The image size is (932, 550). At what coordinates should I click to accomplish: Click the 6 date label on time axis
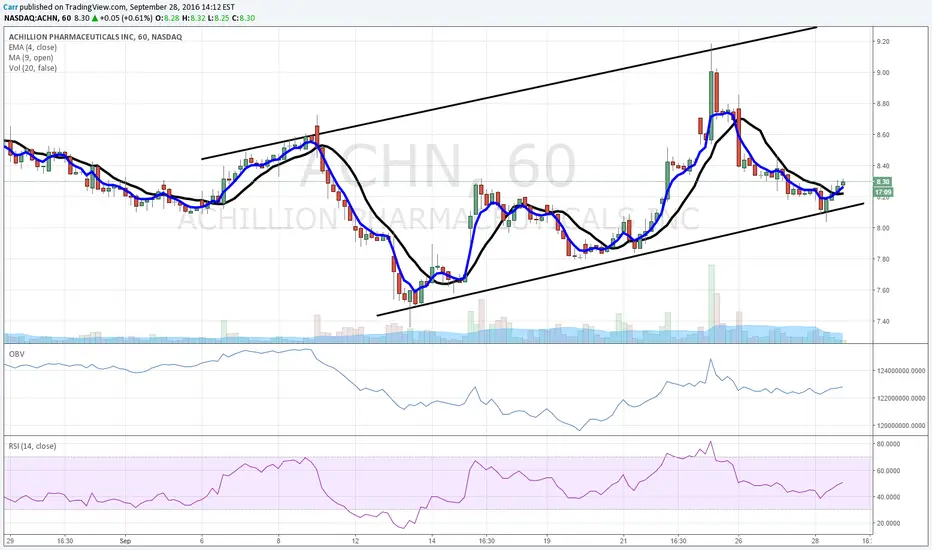201,541
